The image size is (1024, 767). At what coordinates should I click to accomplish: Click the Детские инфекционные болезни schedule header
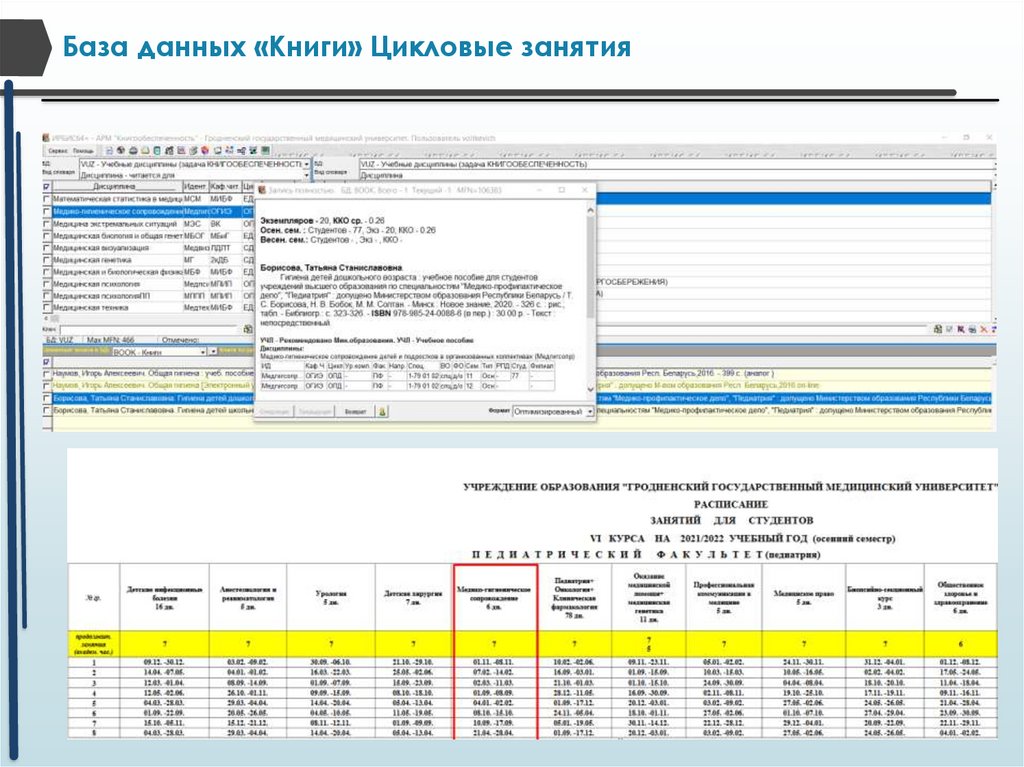click(x=165, y=597)
